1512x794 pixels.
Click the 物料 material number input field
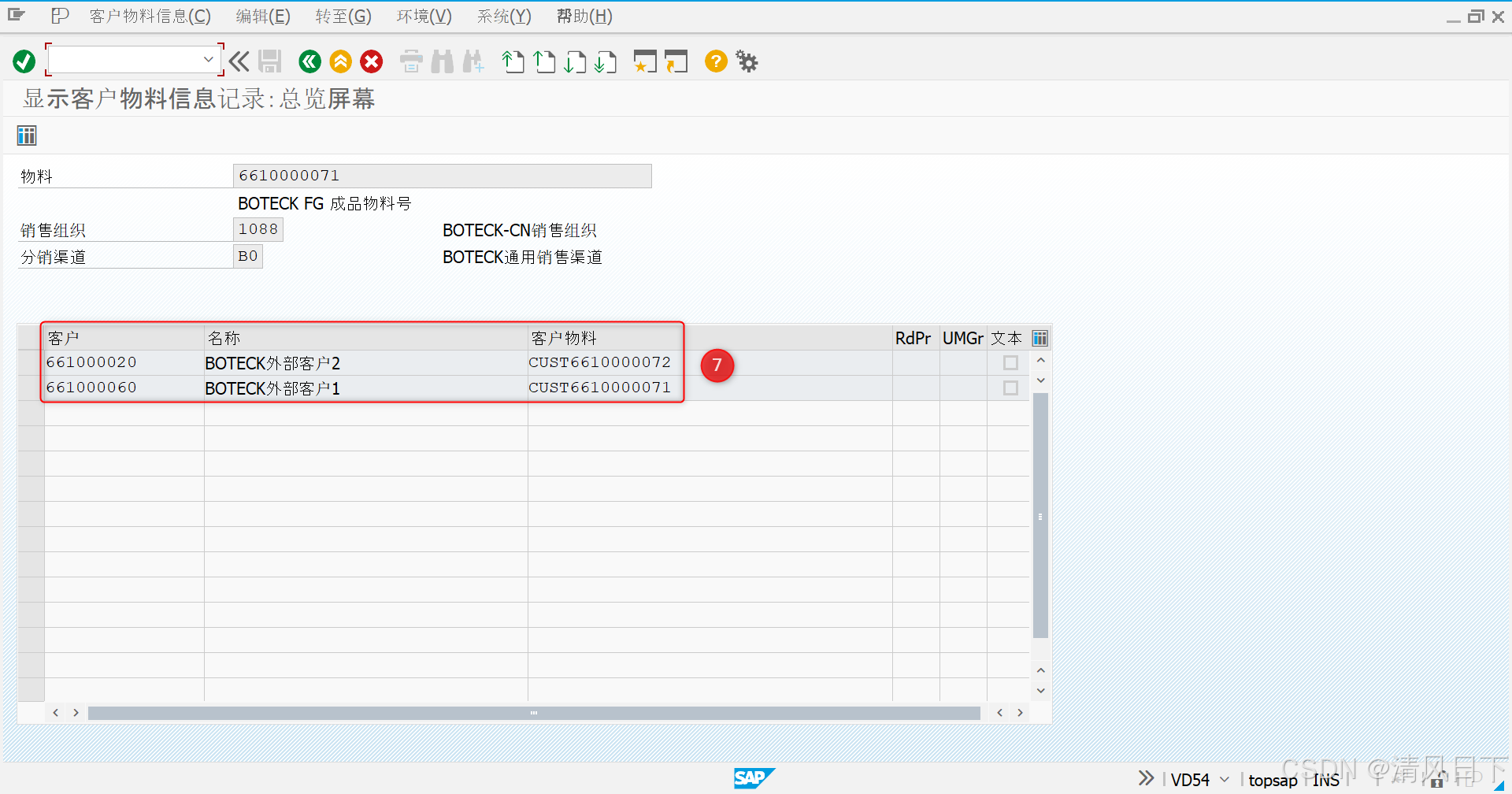[441, 175]
